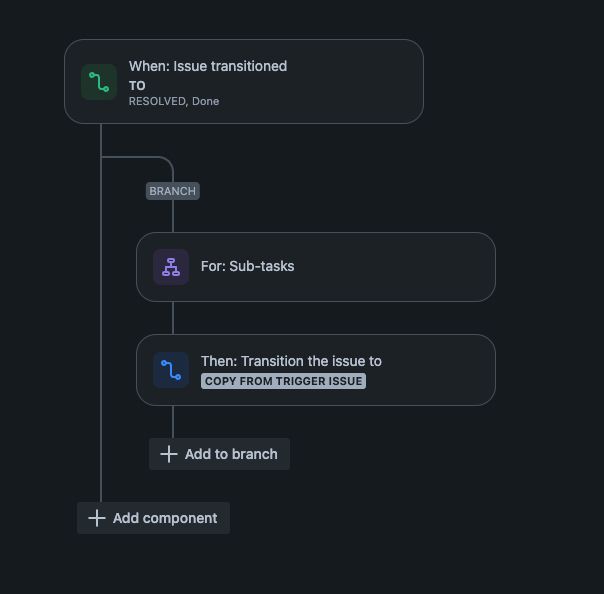
Task: Click connector line above Add to branch button
Action: pos(173,422)
